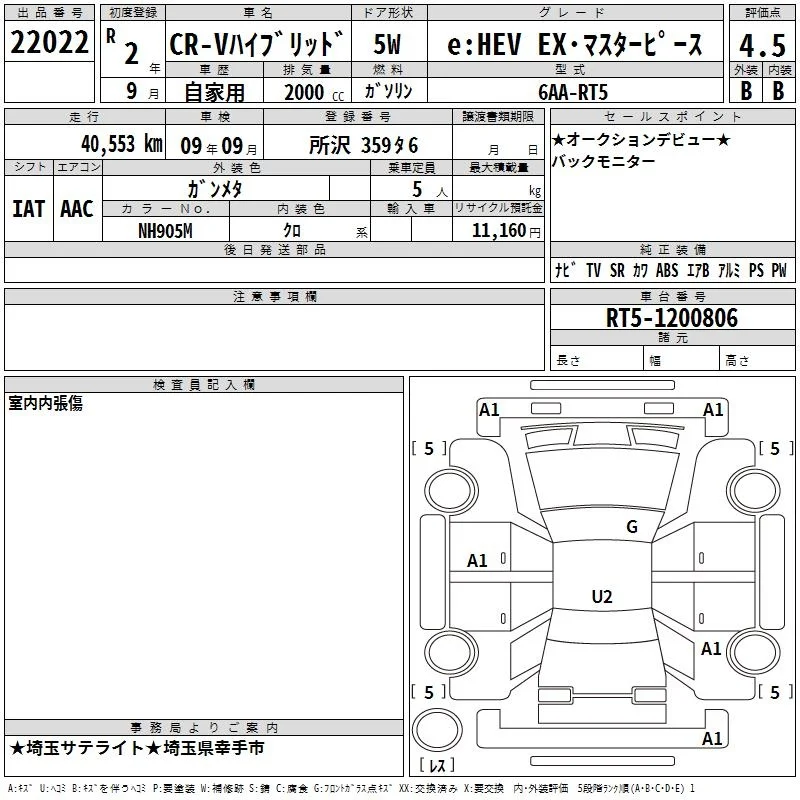Viewport: 800px width, 800px height.
Task: Select door type value 5W
Action: click(387, 44)
